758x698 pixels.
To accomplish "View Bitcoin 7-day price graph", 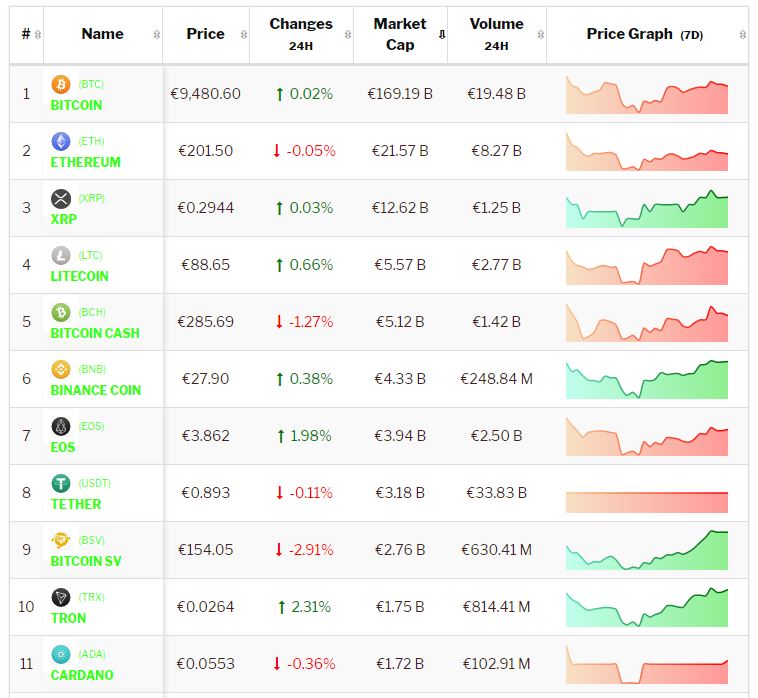I will coord(646,94).
